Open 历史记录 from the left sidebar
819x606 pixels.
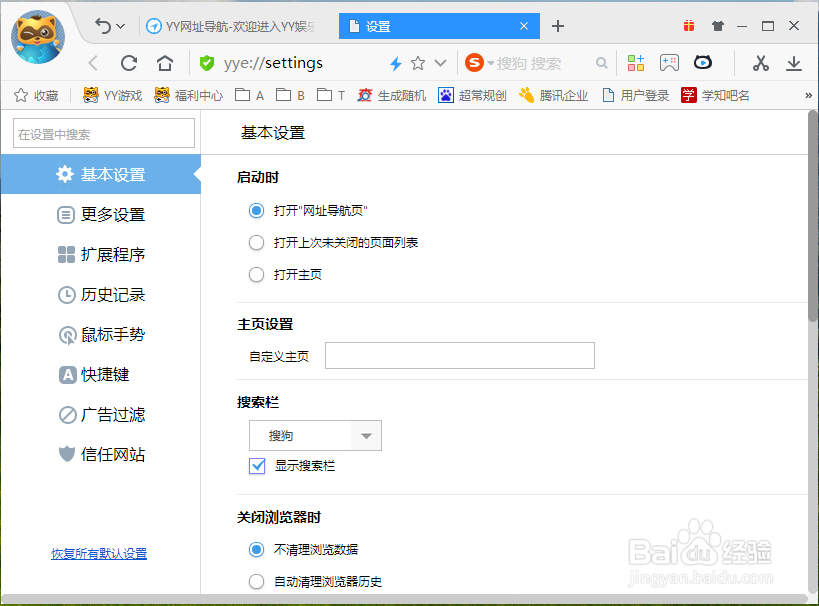pyautogui.click(x=105, y=294)
